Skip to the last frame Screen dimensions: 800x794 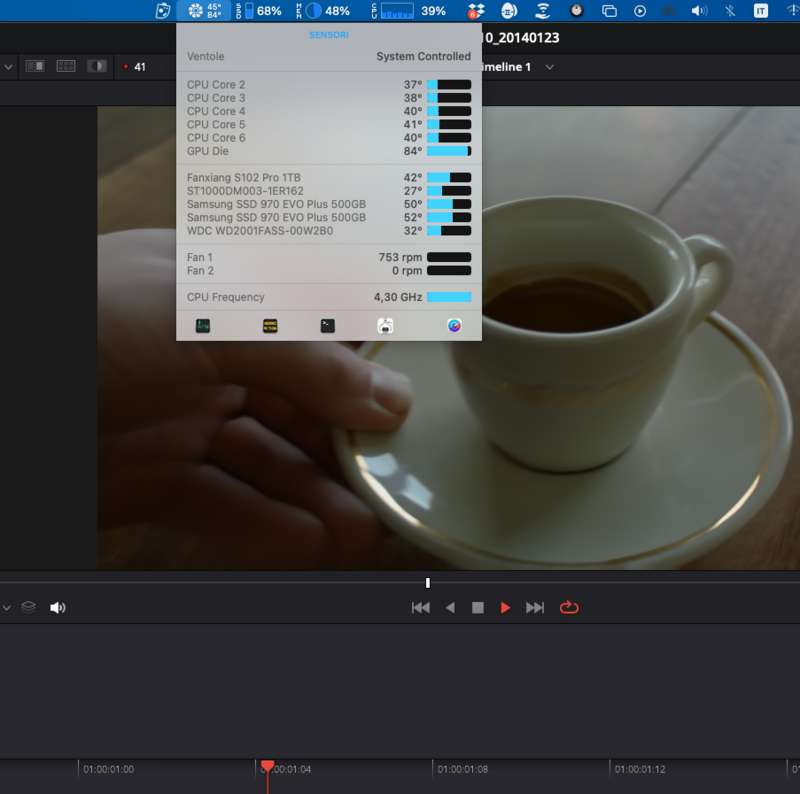tap(535, 607)
